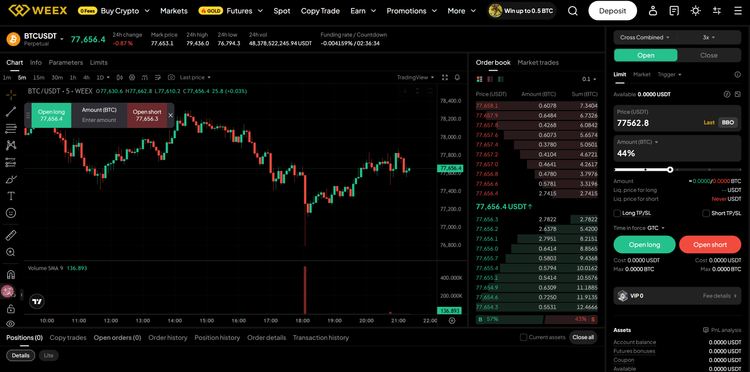This screenshot has width=750, height=372.
Task: Lock all drawing tools
Action: pos(11,309)
